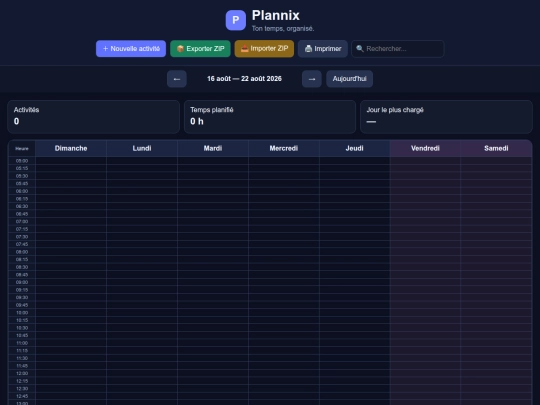Click the date range 16 août — 22 août 2026
Viewport: 540px width, 405px height.
(244, 79)
